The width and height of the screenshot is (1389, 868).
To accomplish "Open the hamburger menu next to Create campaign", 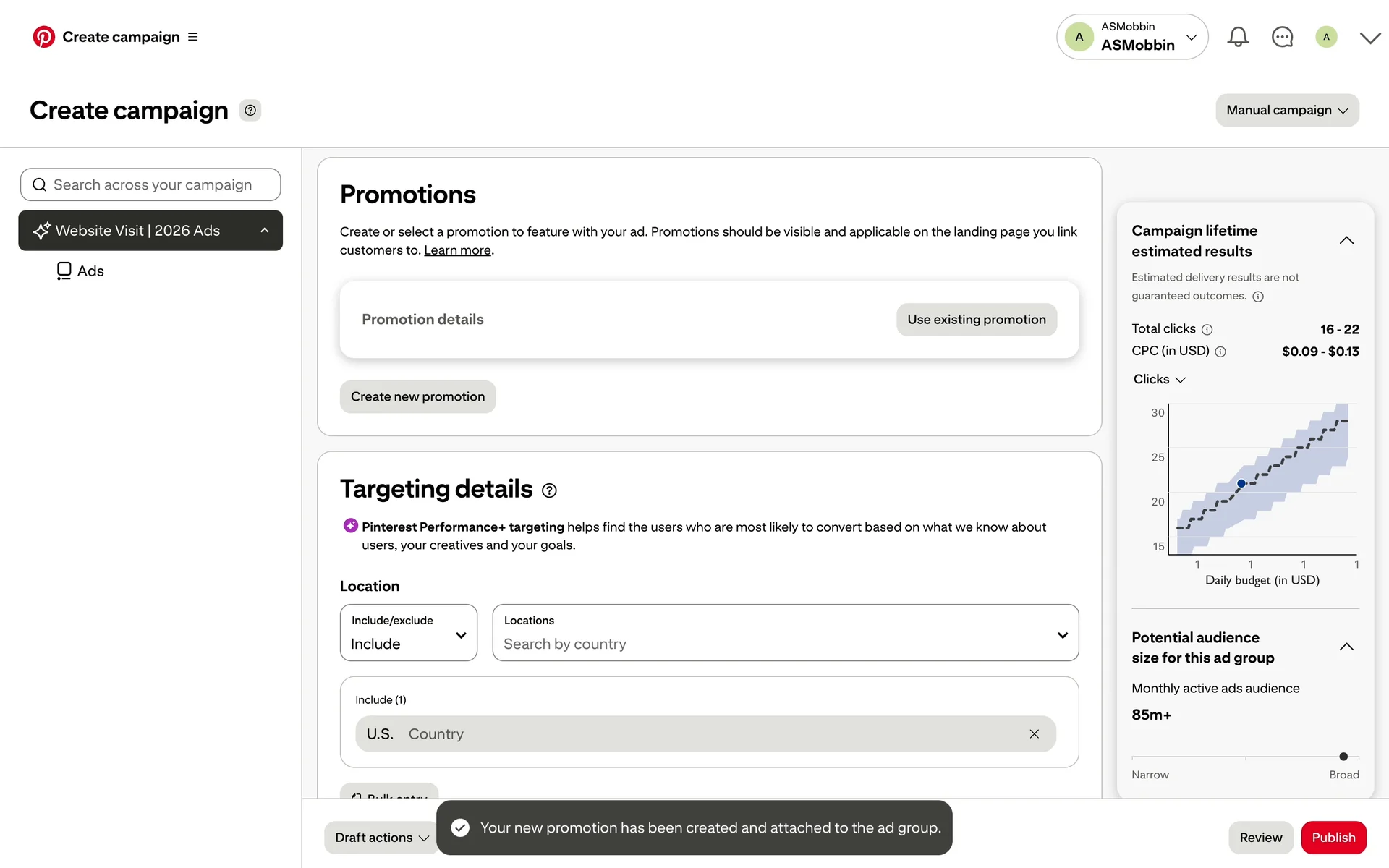I will [193, 37].
